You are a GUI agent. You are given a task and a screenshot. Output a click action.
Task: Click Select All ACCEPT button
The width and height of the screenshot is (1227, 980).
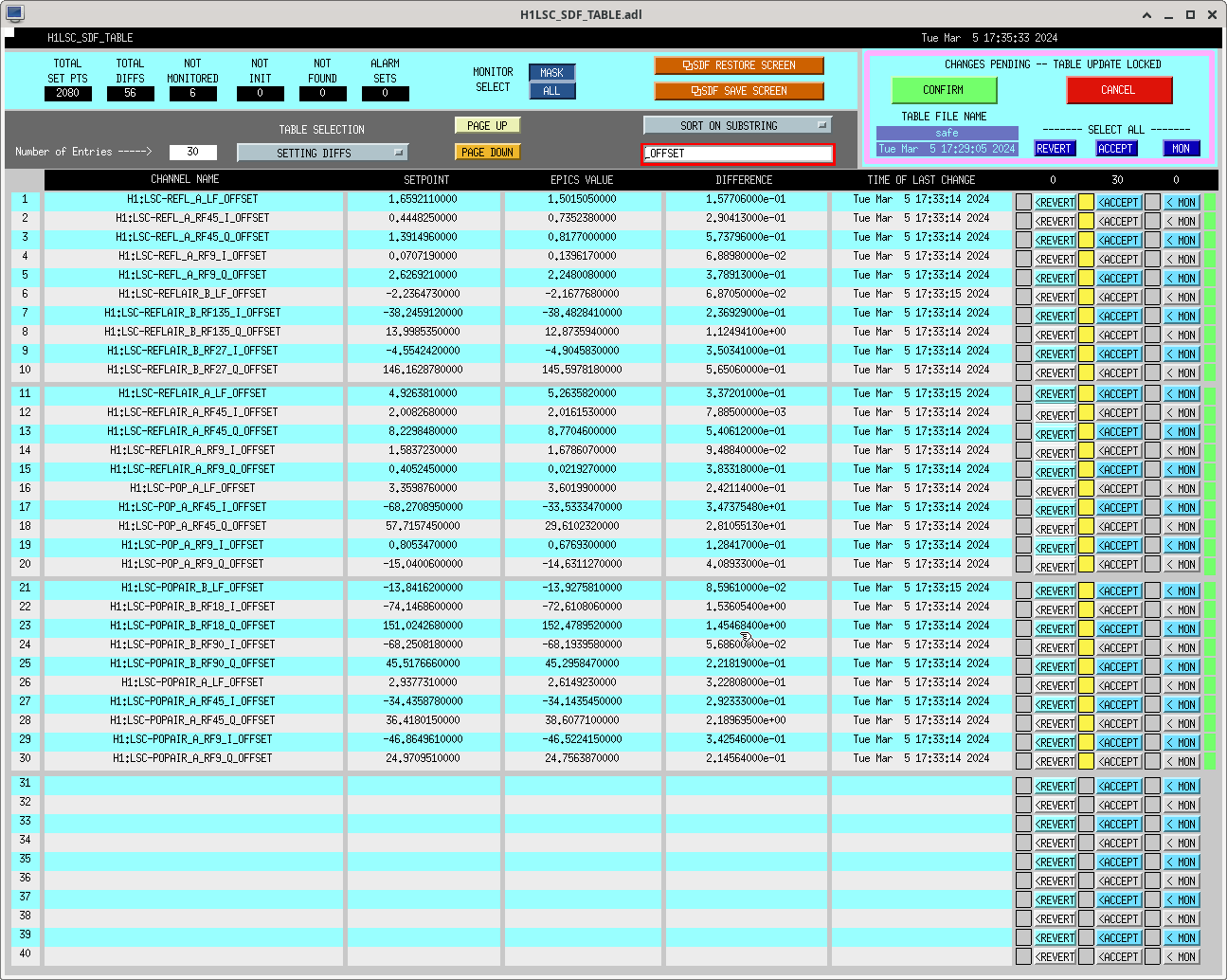pos(1115,149)
